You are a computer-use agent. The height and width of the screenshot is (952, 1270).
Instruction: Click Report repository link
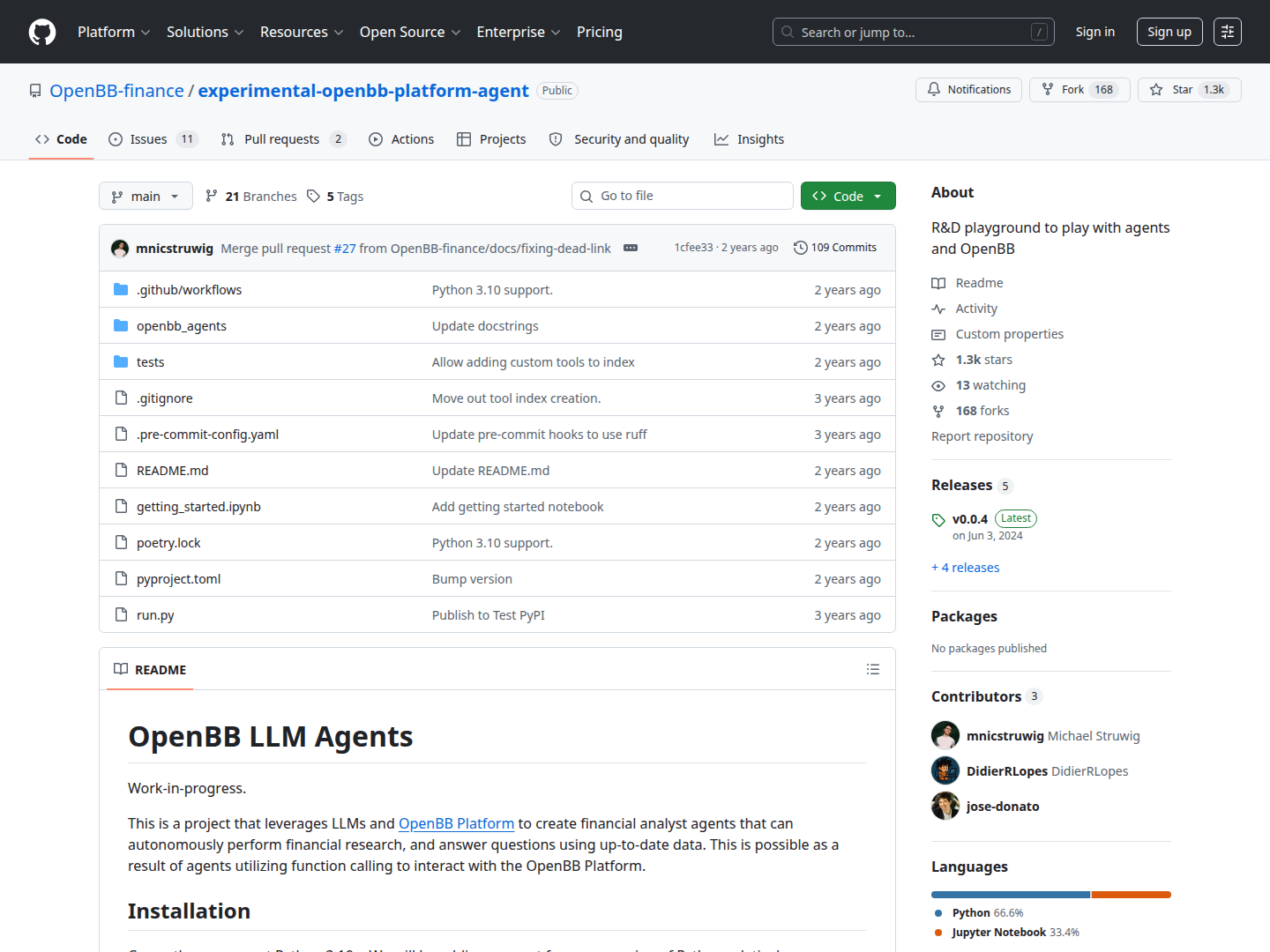(982, 436)
